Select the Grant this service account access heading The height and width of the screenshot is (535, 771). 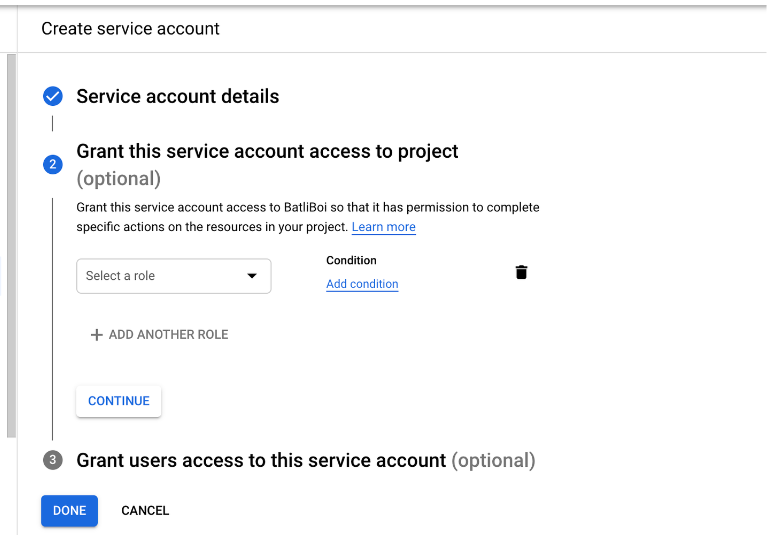pyautogui.click(x=267, y=152)
